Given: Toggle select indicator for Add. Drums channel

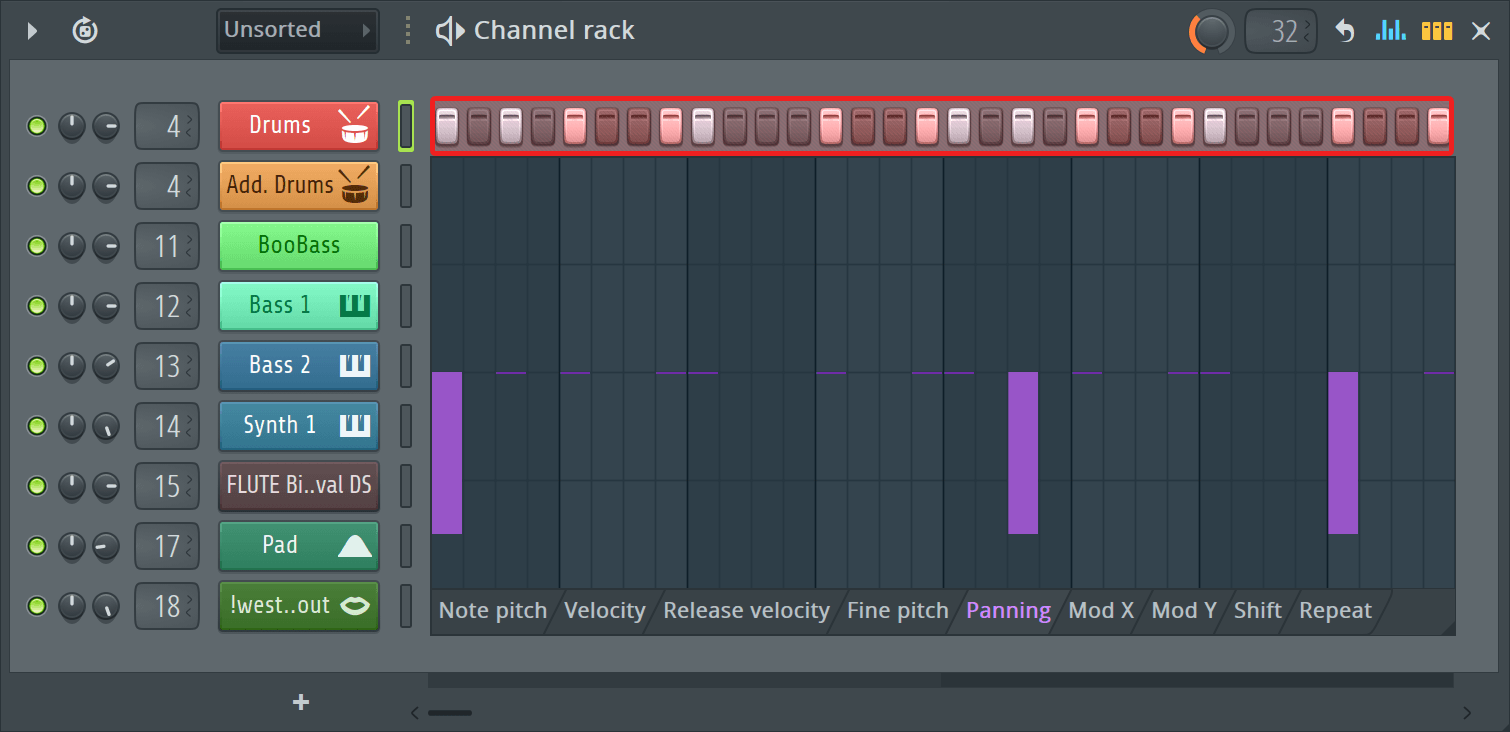Looking at the screenshot, I should [406, 186].
